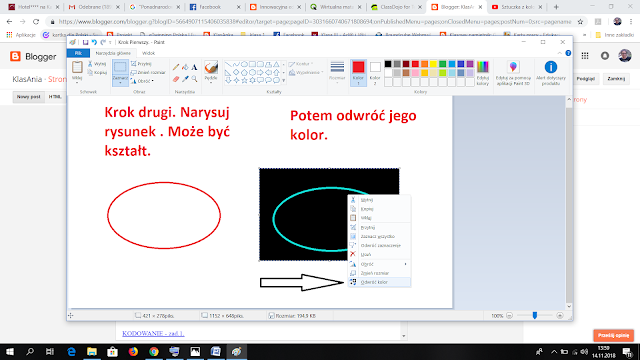
Task: Click Zmień rozmiar in the ribbon
Action: point(148,73)
